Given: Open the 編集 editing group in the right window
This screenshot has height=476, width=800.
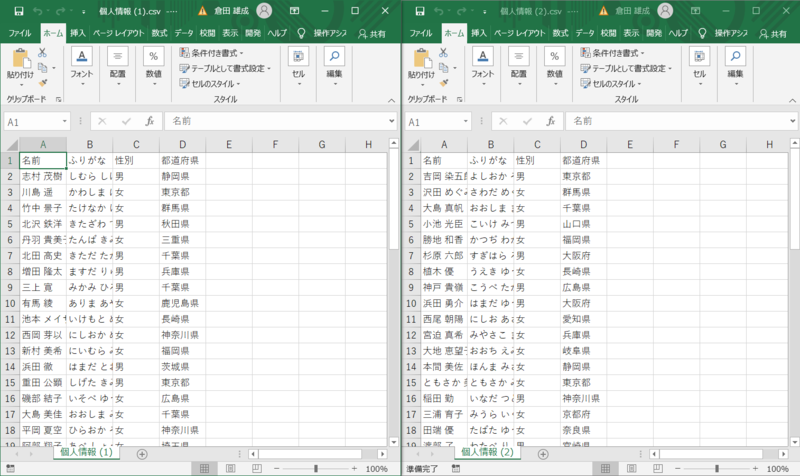Looking at the screenshot, I should point(735,66).
